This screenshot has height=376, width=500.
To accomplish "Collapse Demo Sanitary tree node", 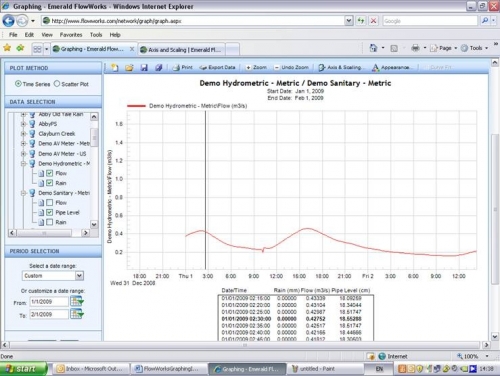I will pos(23,193).
